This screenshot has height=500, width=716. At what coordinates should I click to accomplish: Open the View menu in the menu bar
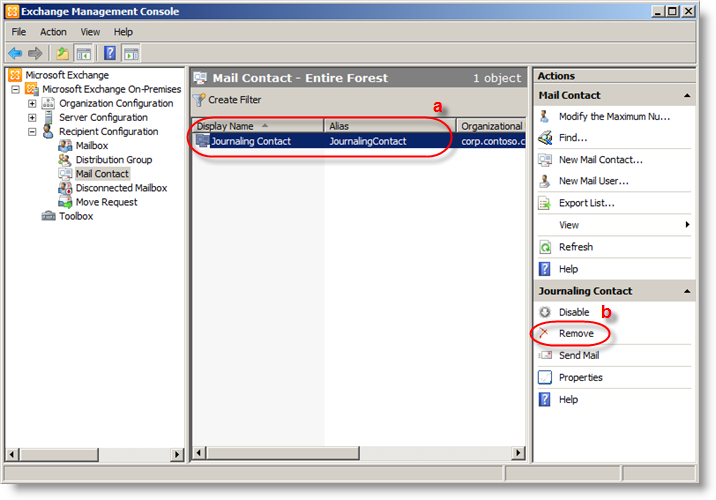click(x=90, y=32)
